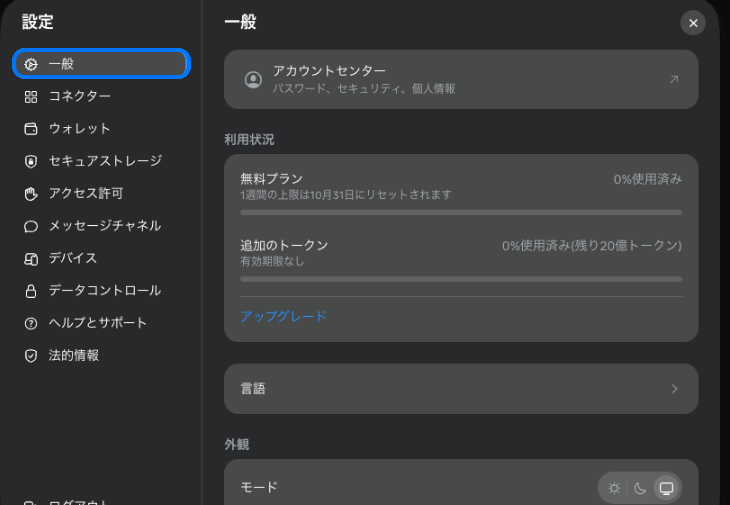
Task: Click the 外観 section heading
Action: 237,444
